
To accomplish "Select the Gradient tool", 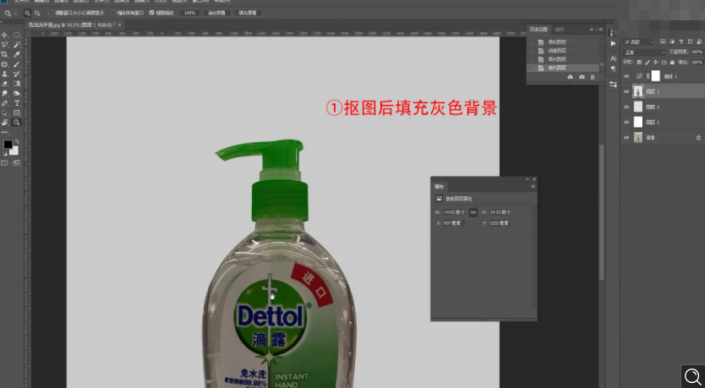I will click(17, 84).
